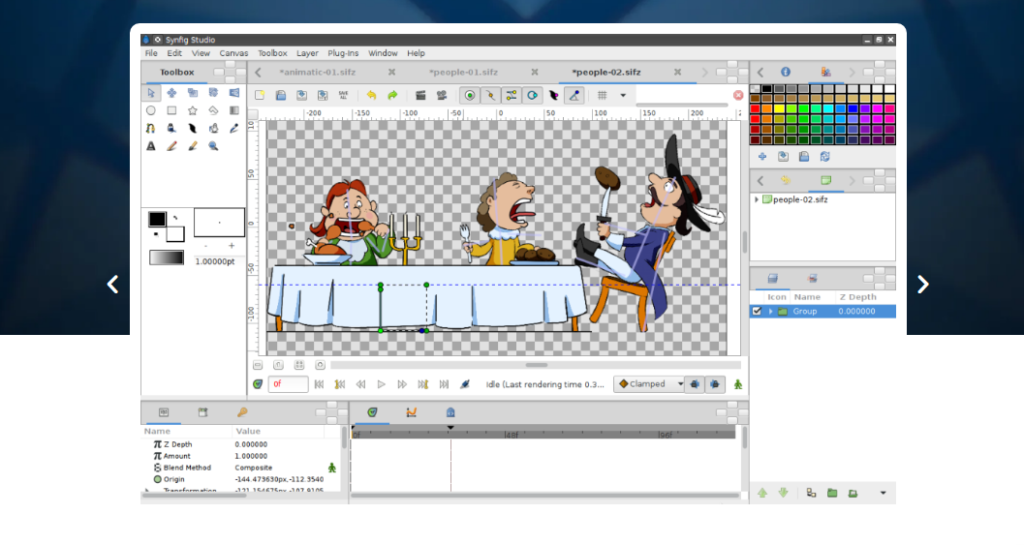Toggle position handles display
The height and width of the screenshot is (545, 1024).
pyautogui.click(x=470, y=95)
